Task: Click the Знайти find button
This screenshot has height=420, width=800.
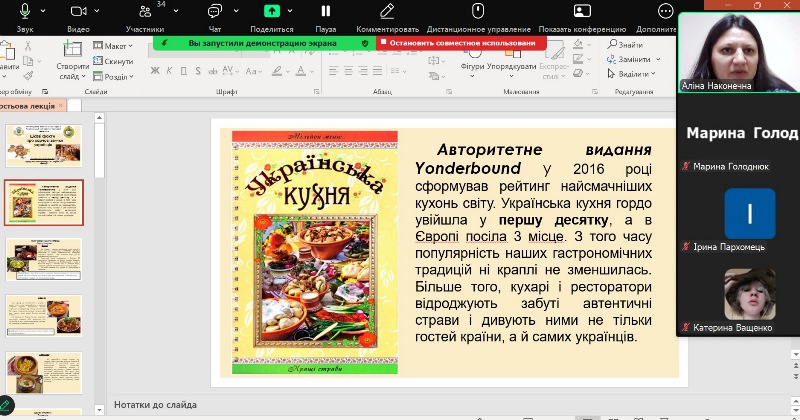Action: pyautogui.click(x=630, y=45)
